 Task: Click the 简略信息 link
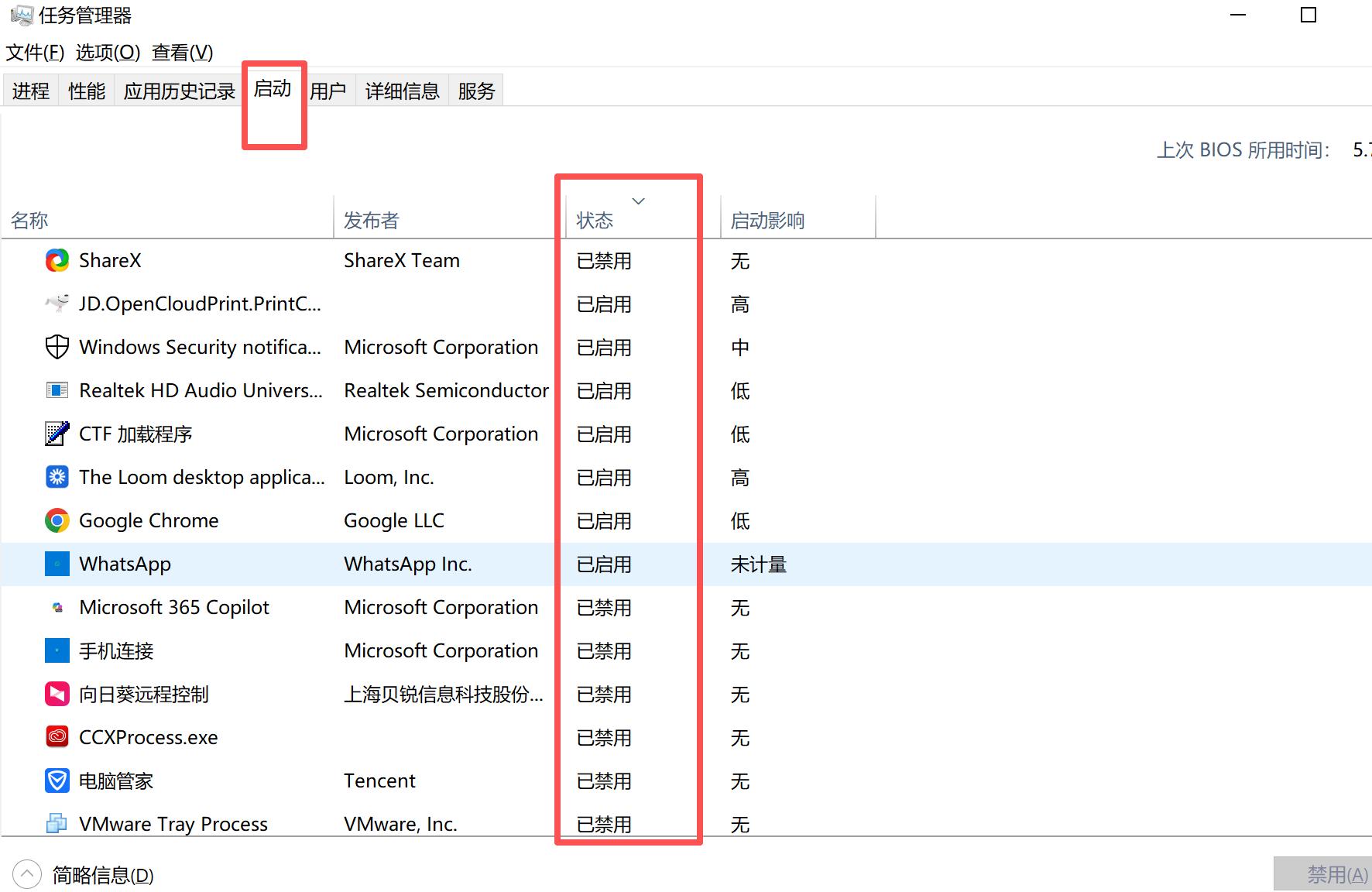[101, 875]
